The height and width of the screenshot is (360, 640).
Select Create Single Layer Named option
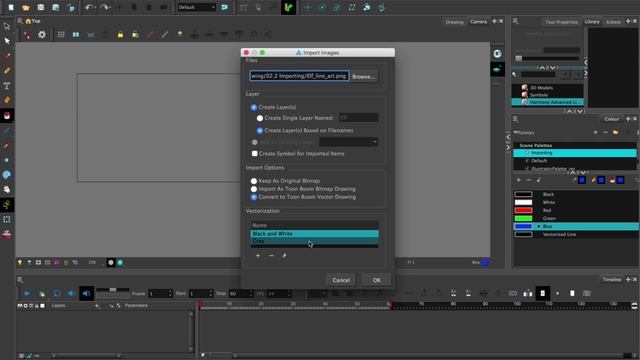[x=260, y=118]
